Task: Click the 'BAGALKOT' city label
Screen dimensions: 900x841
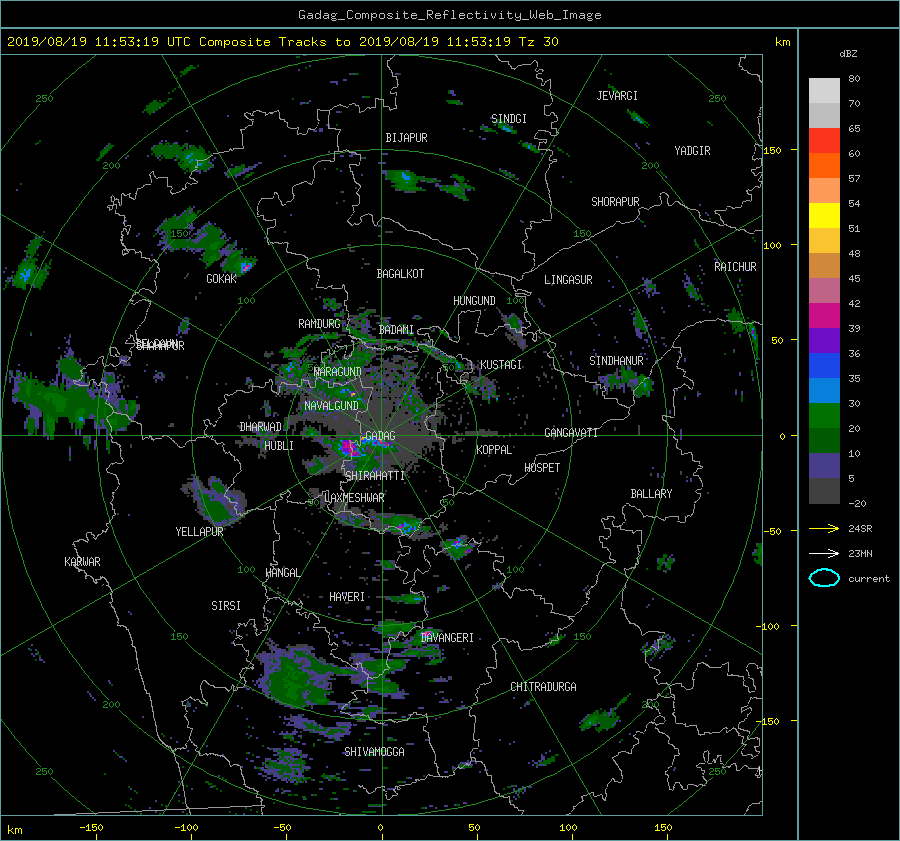Action: click(x=400, y=274)
